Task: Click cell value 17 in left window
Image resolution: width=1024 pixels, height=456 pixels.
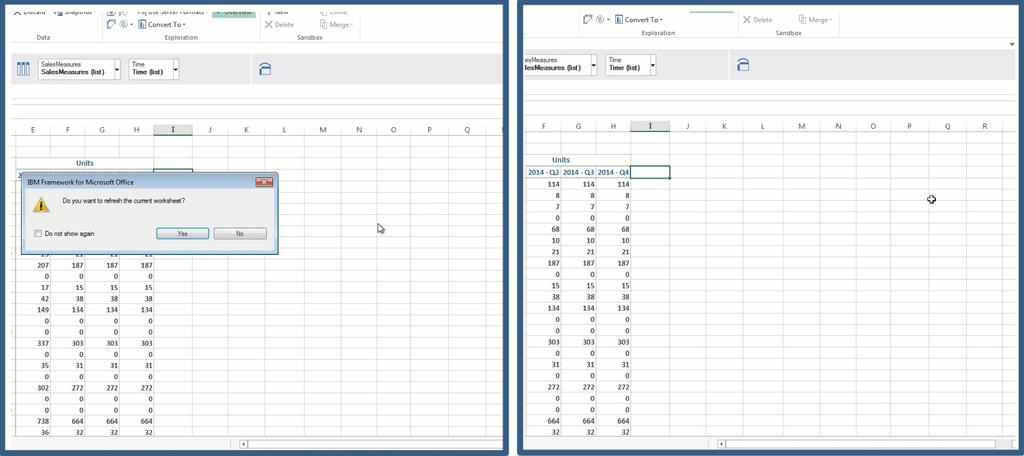Action: point(44,287)
